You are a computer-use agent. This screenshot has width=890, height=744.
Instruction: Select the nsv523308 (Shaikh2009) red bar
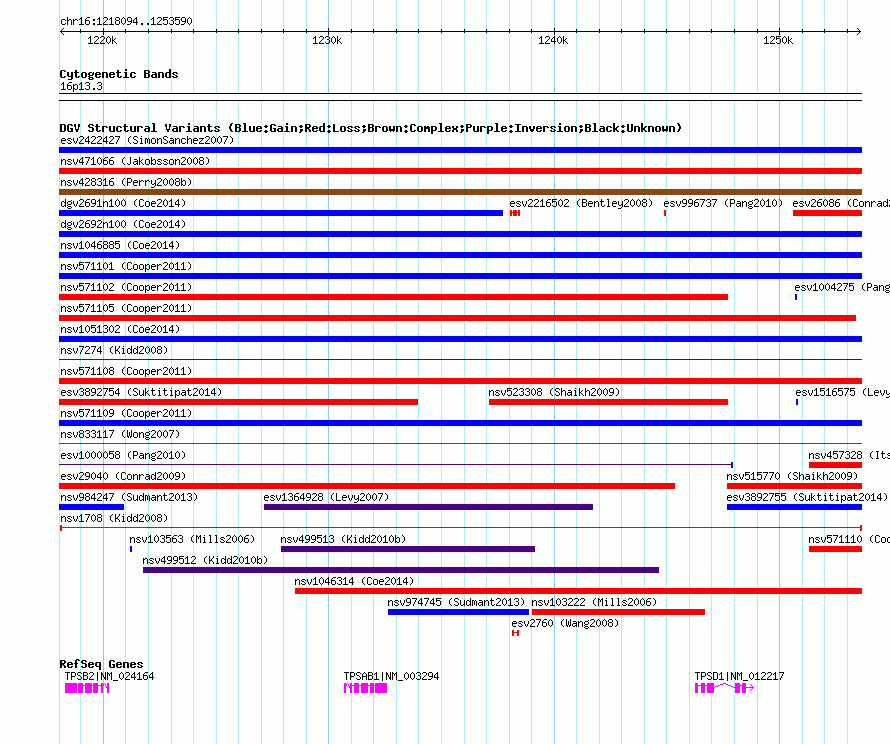pos(608,402)
